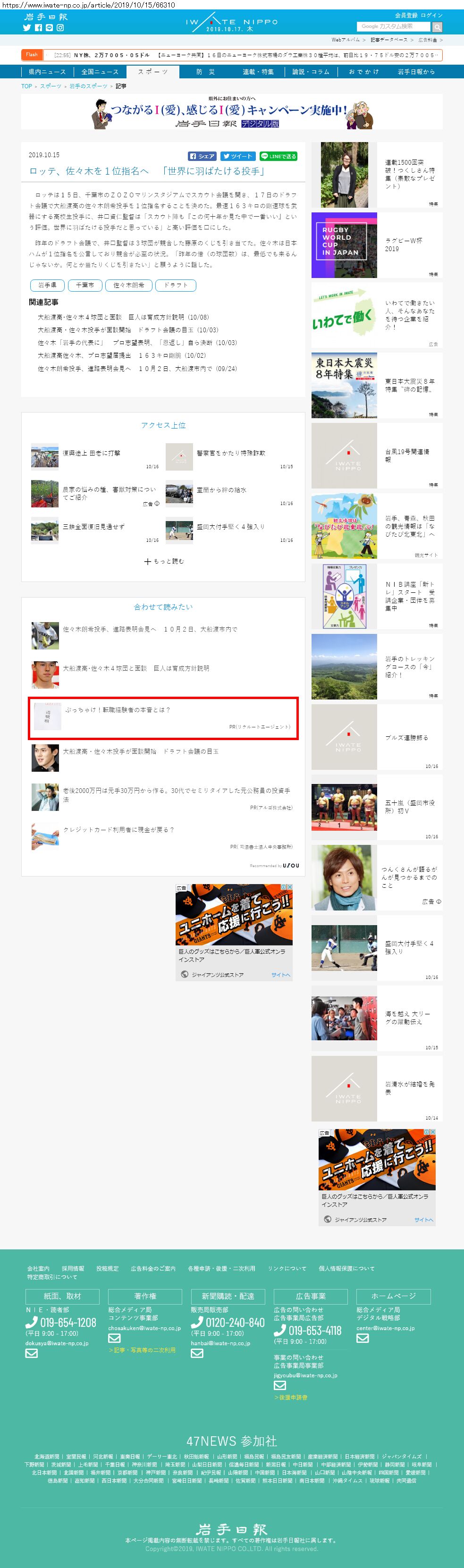Click the 千葉市 tag
The width and height of the screenshot is (464, 1568).
(x=84, y=285)
